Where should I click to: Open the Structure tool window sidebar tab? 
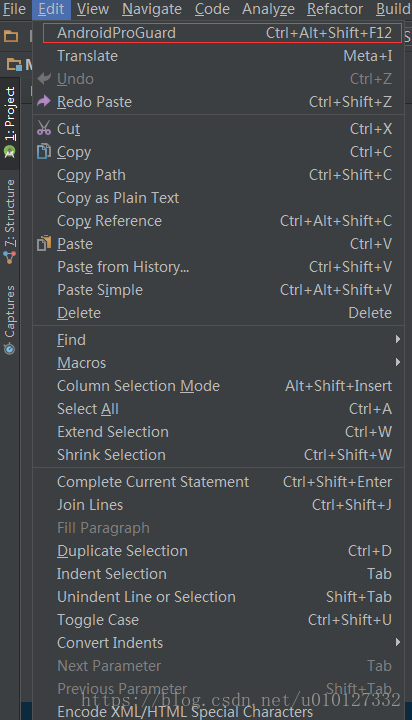[x=10, y=222]
